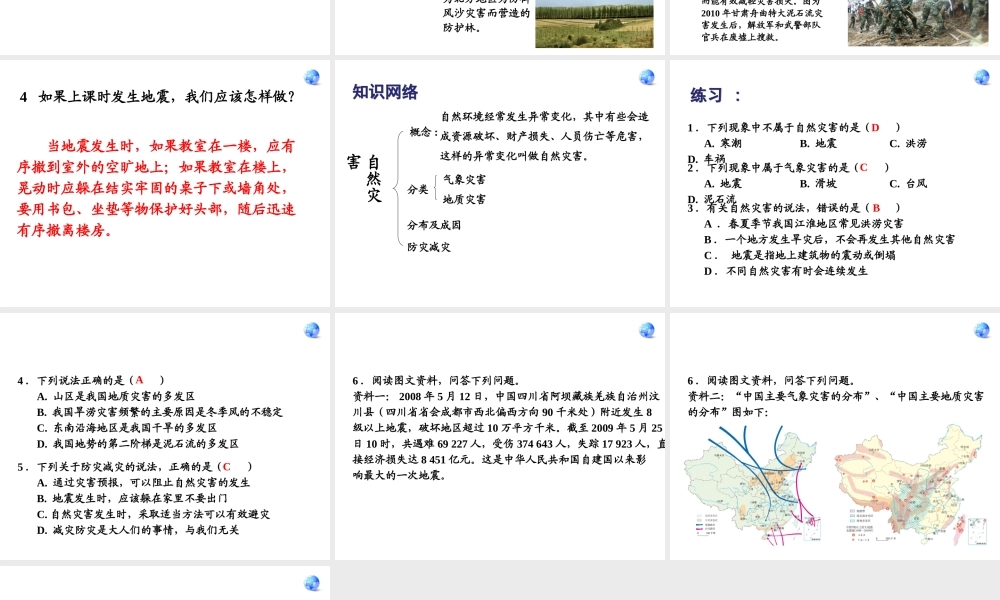
Task: Select the 气象灾害 branch text
Action: coord(464,179)
